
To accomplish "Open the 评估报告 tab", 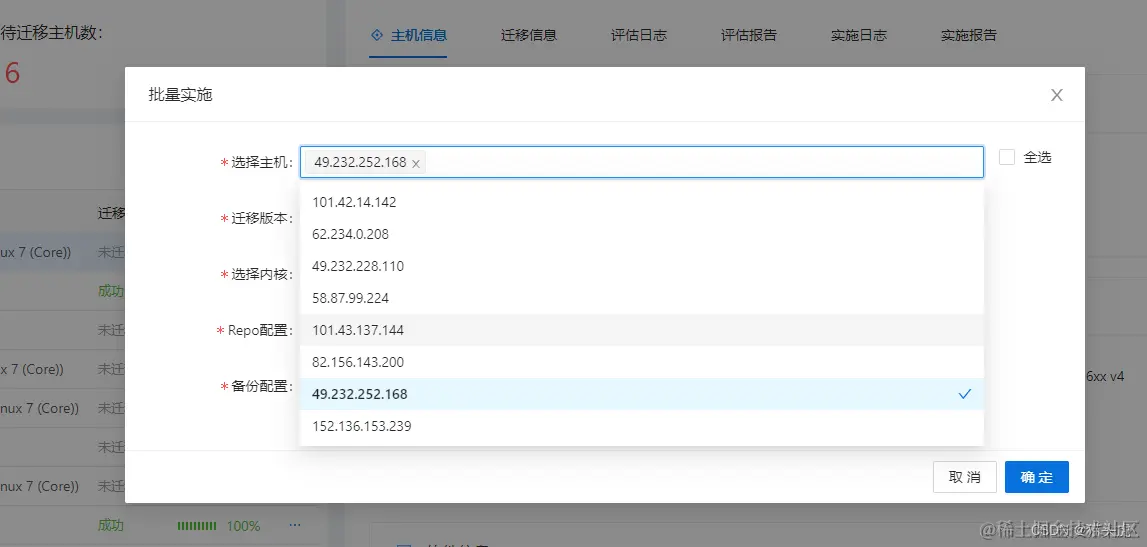I will coord(748,35).
